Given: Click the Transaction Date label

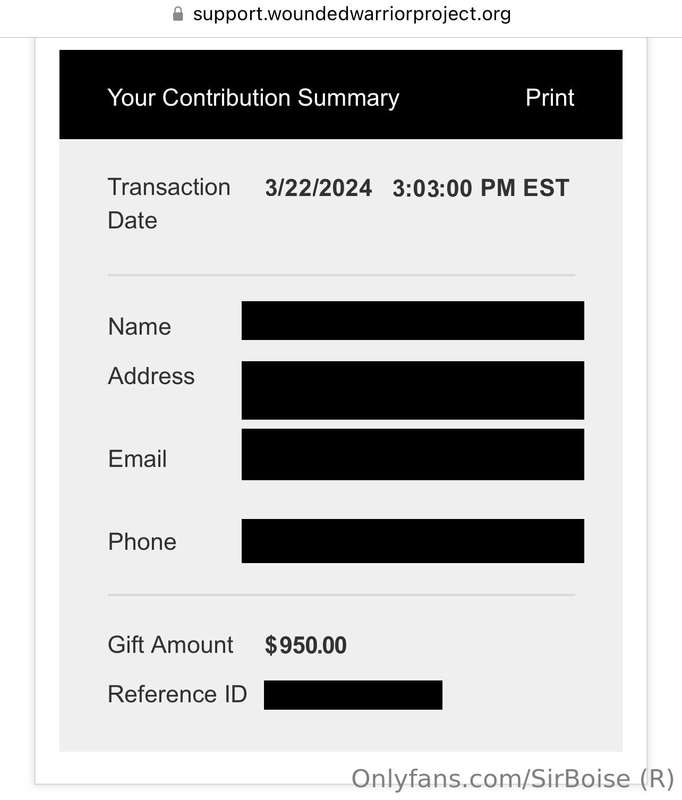Looking at the screenshot, I should pyautogui.click(x=169, y=204).
